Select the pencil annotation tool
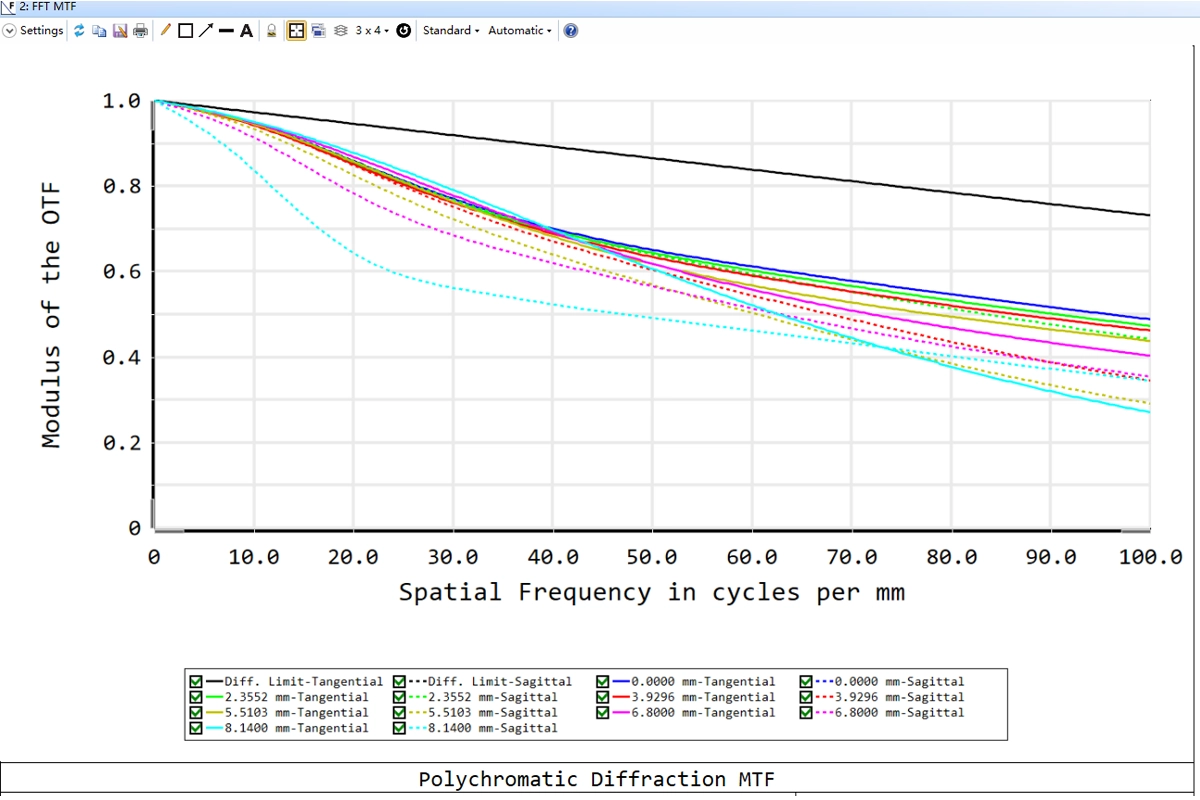Screen dimensions: 1200x800 coord(166,31)
